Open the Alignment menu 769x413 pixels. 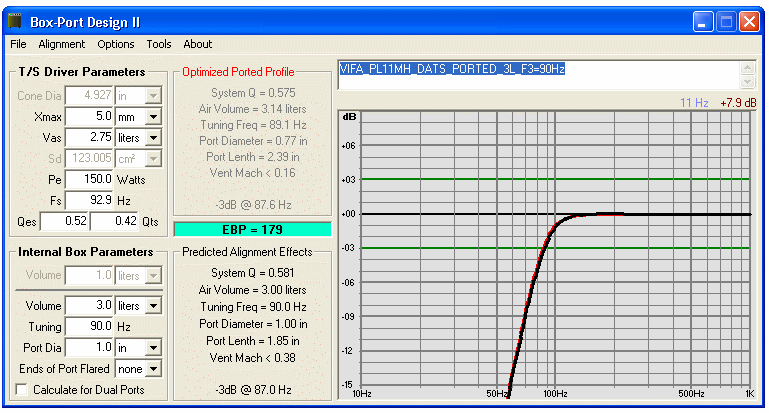62,44
